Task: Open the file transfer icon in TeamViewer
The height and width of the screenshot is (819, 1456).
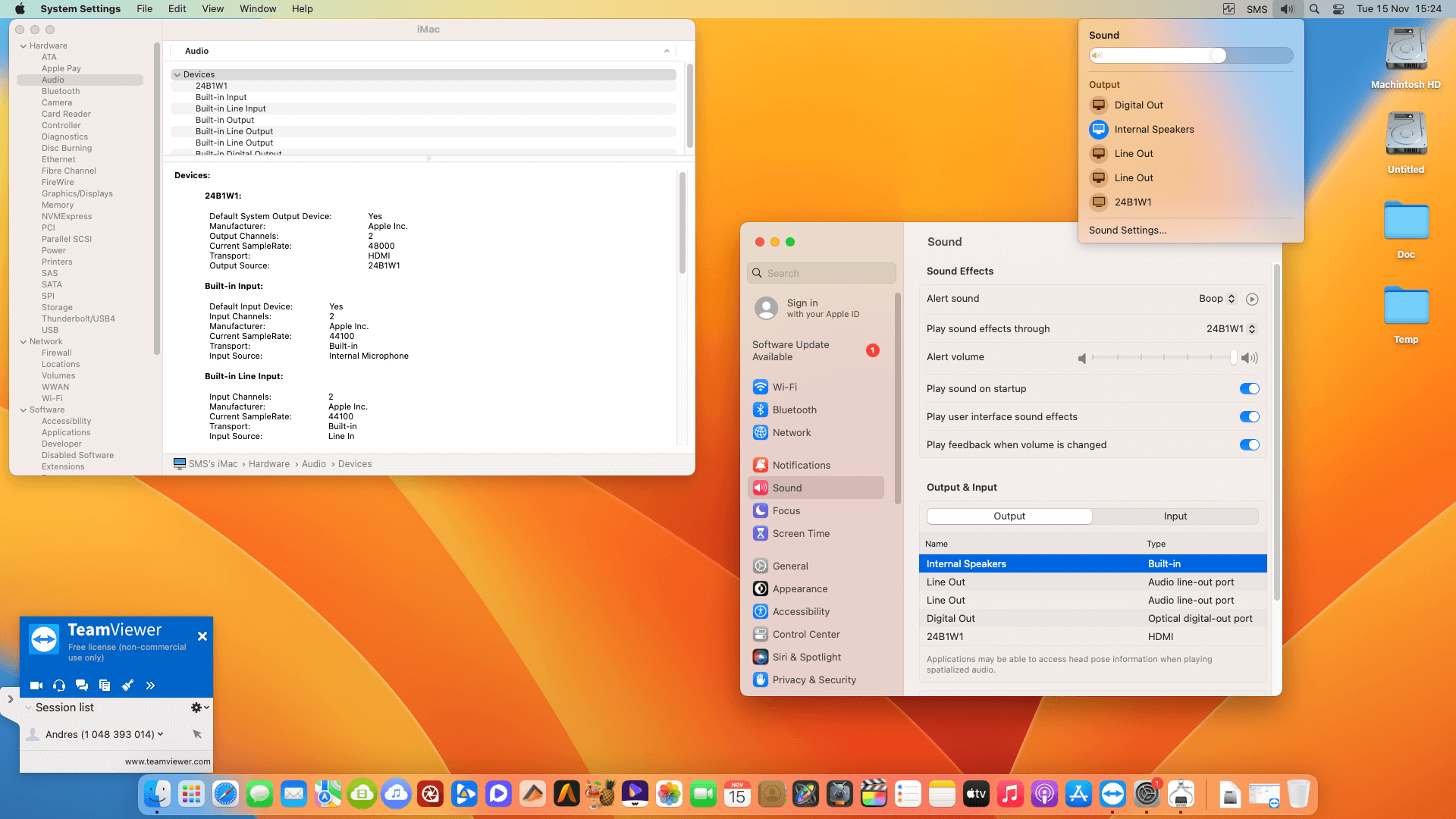Action: pyautogui.click(x=105, y=686)
